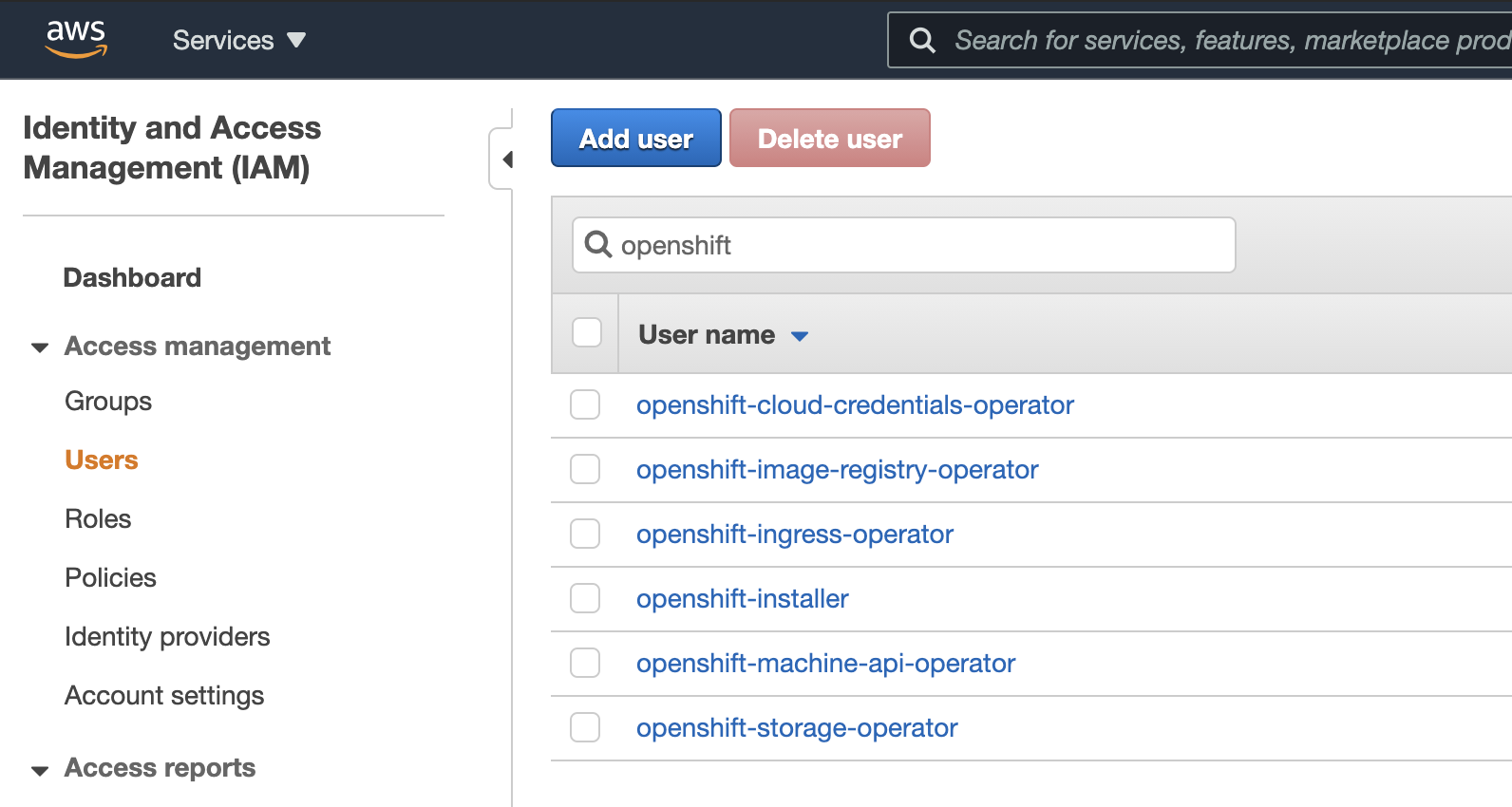Collapse the Access reports section arrow
This screenshot has width=1512, height=807.
point(40,770)
